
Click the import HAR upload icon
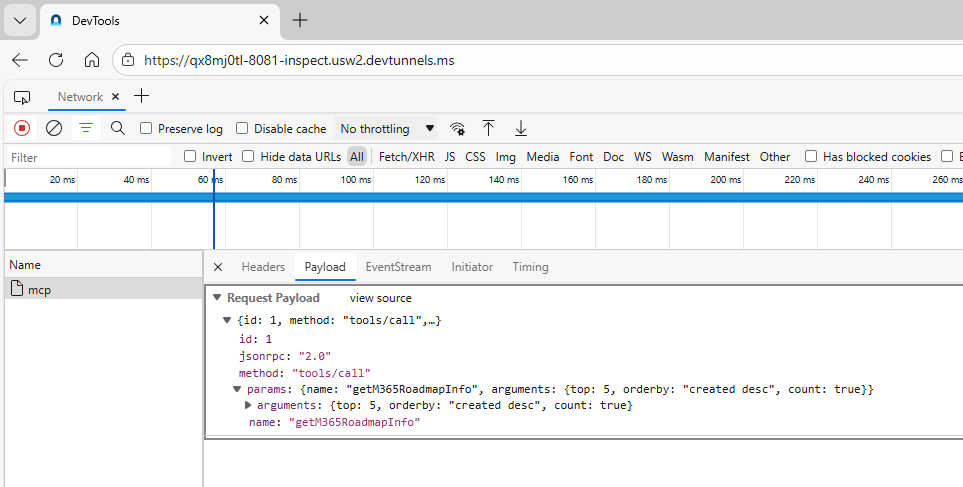[x=488, y=128]
